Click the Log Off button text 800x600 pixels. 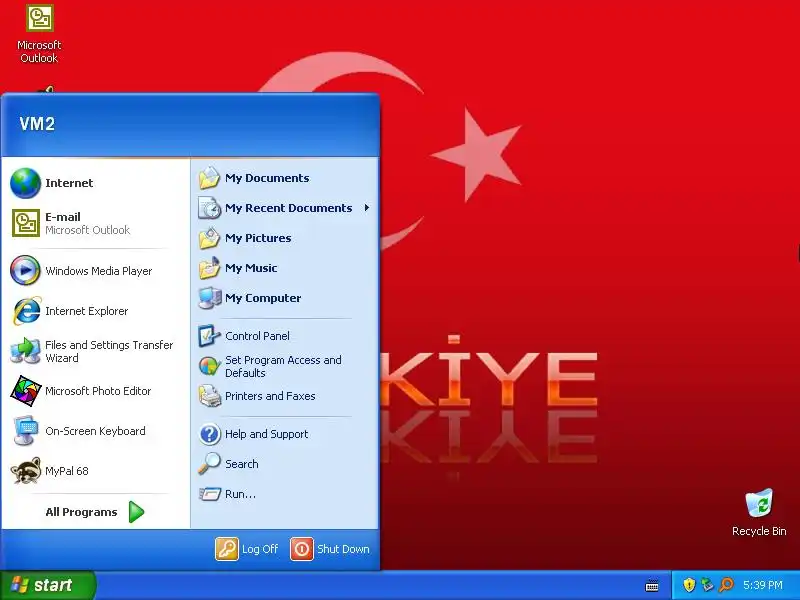pos(260,549)
